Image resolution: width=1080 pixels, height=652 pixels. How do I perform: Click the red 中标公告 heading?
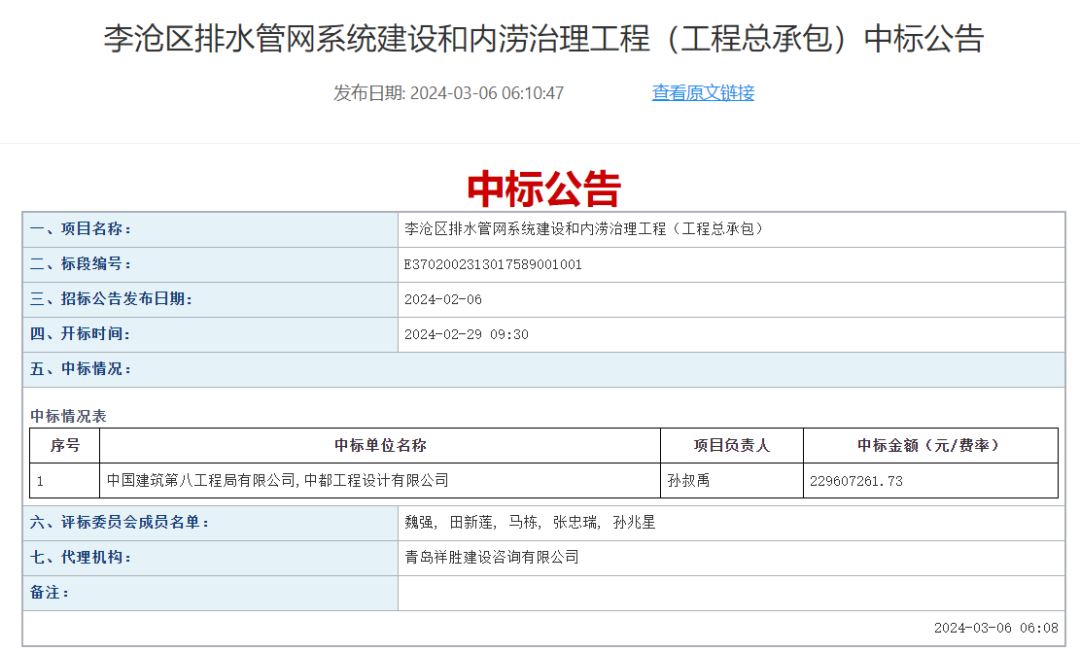pos(543,189)
